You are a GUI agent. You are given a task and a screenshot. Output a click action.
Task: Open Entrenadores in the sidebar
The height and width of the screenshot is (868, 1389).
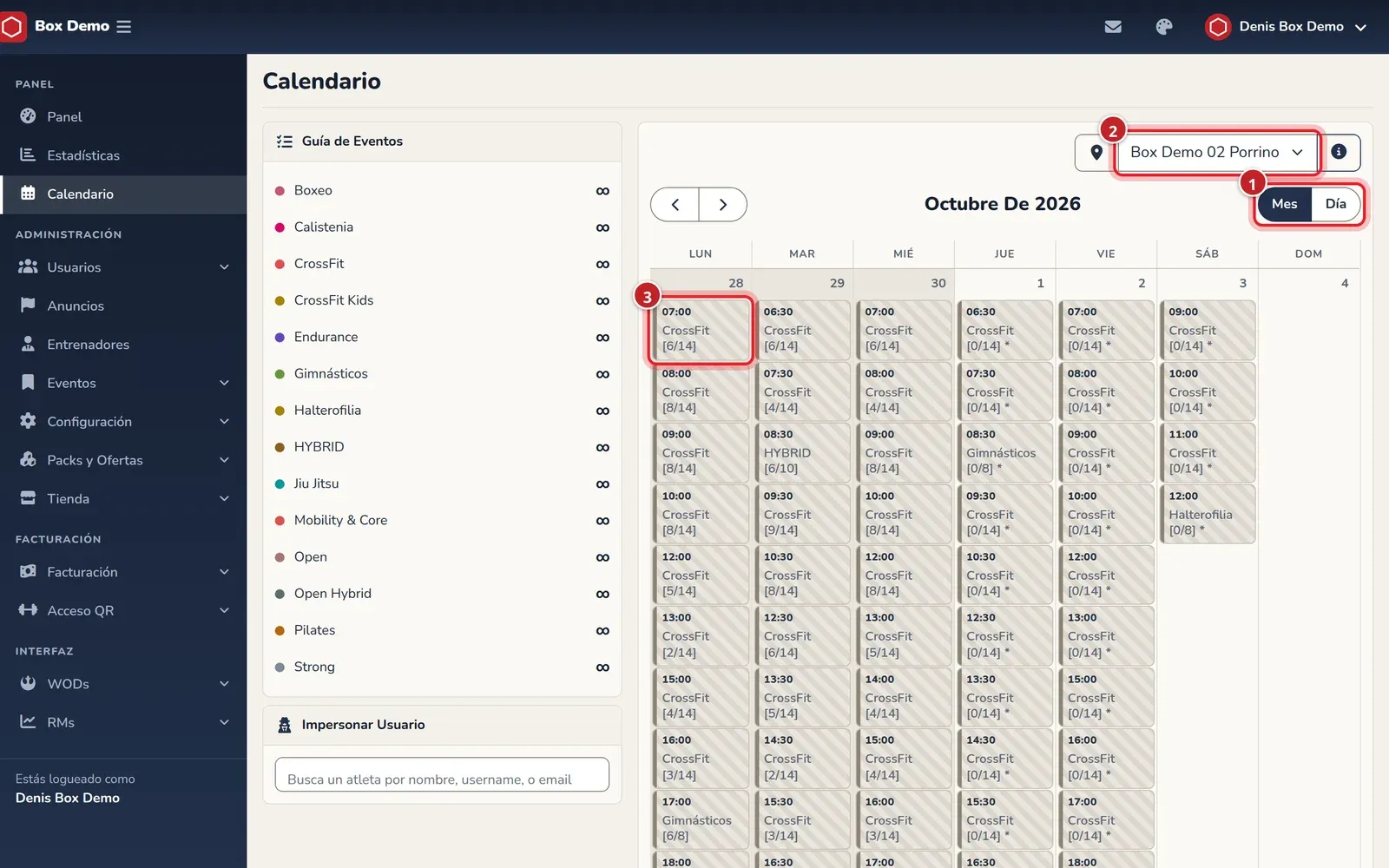pos(123,345)
